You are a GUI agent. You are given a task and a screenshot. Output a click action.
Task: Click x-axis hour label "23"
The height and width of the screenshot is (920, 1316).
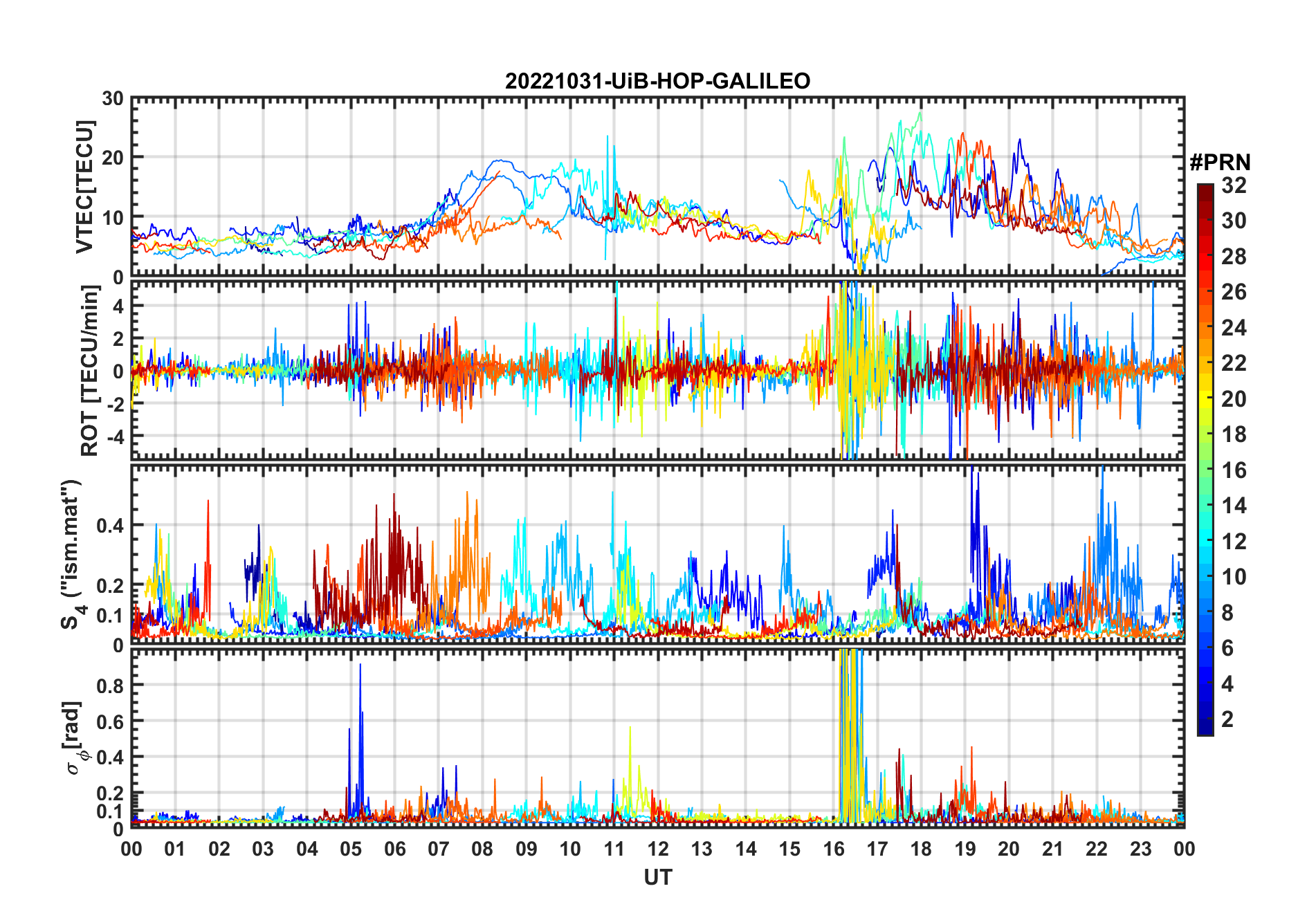point(1141,849)
